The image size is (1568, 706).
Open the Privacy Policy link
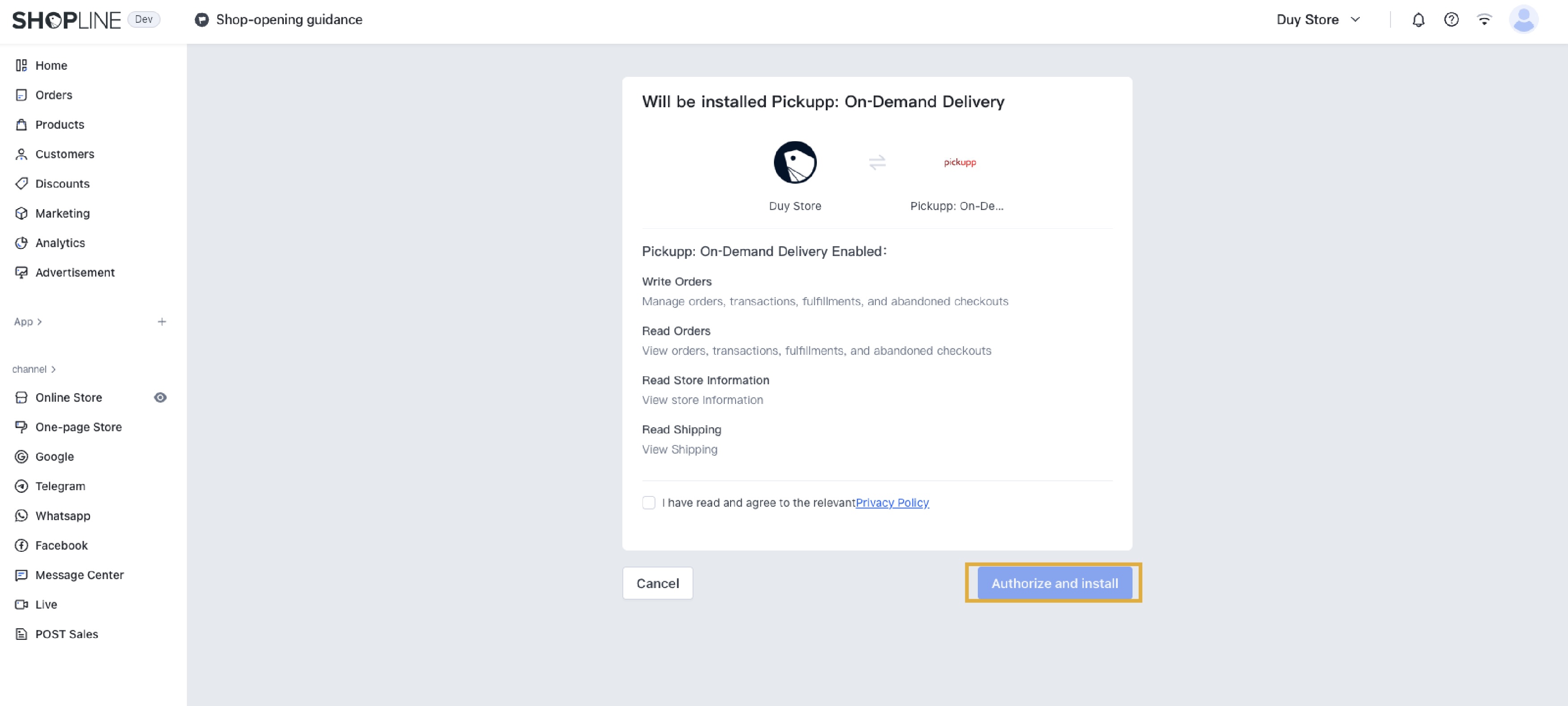(x=892, y=502)
